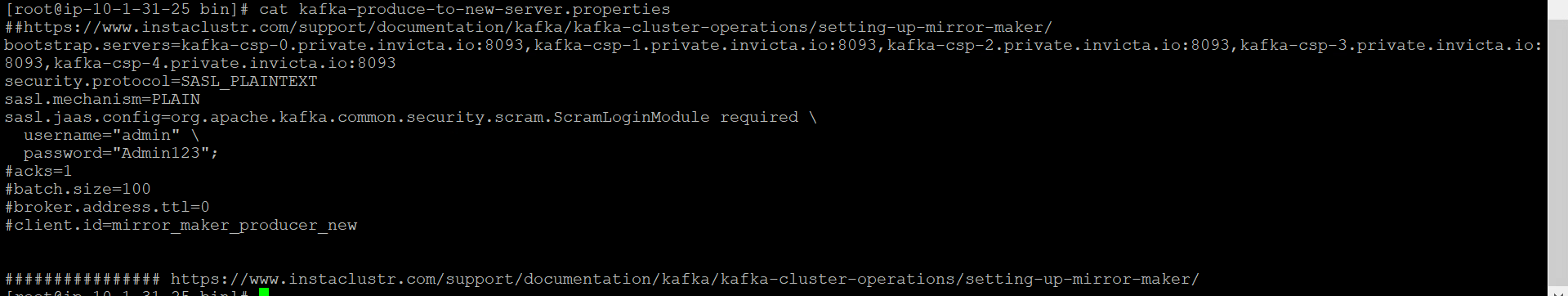
Task: Click the security.protocol=SASL_PLAINTEXT line
Action: (161, 81)
